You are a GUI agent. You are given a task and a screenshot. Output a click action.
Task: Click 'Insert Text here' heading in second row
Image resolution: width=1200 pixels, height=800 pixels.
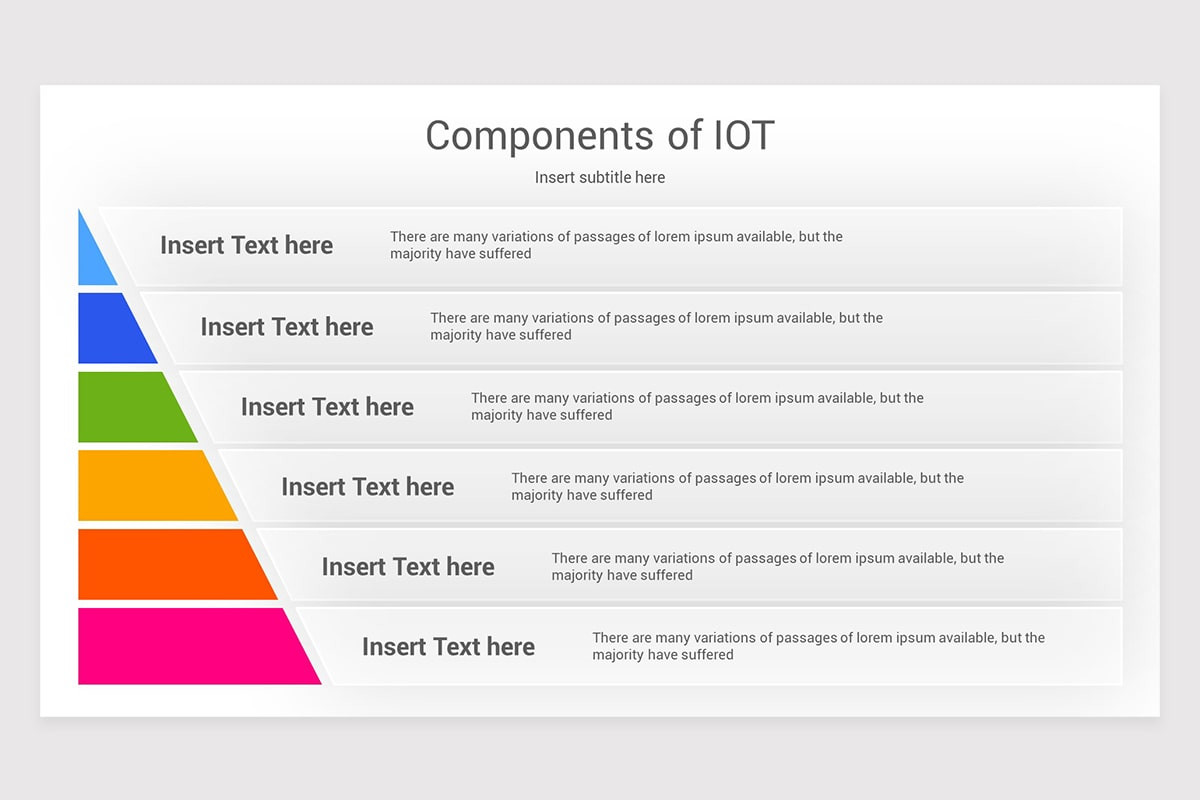point(287,327)
